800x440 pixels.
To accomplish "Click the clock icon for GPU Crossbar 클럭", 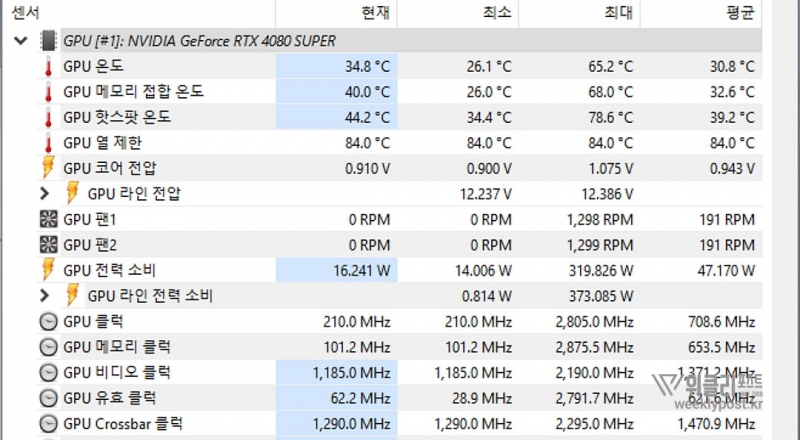I will tap(48, 424).
